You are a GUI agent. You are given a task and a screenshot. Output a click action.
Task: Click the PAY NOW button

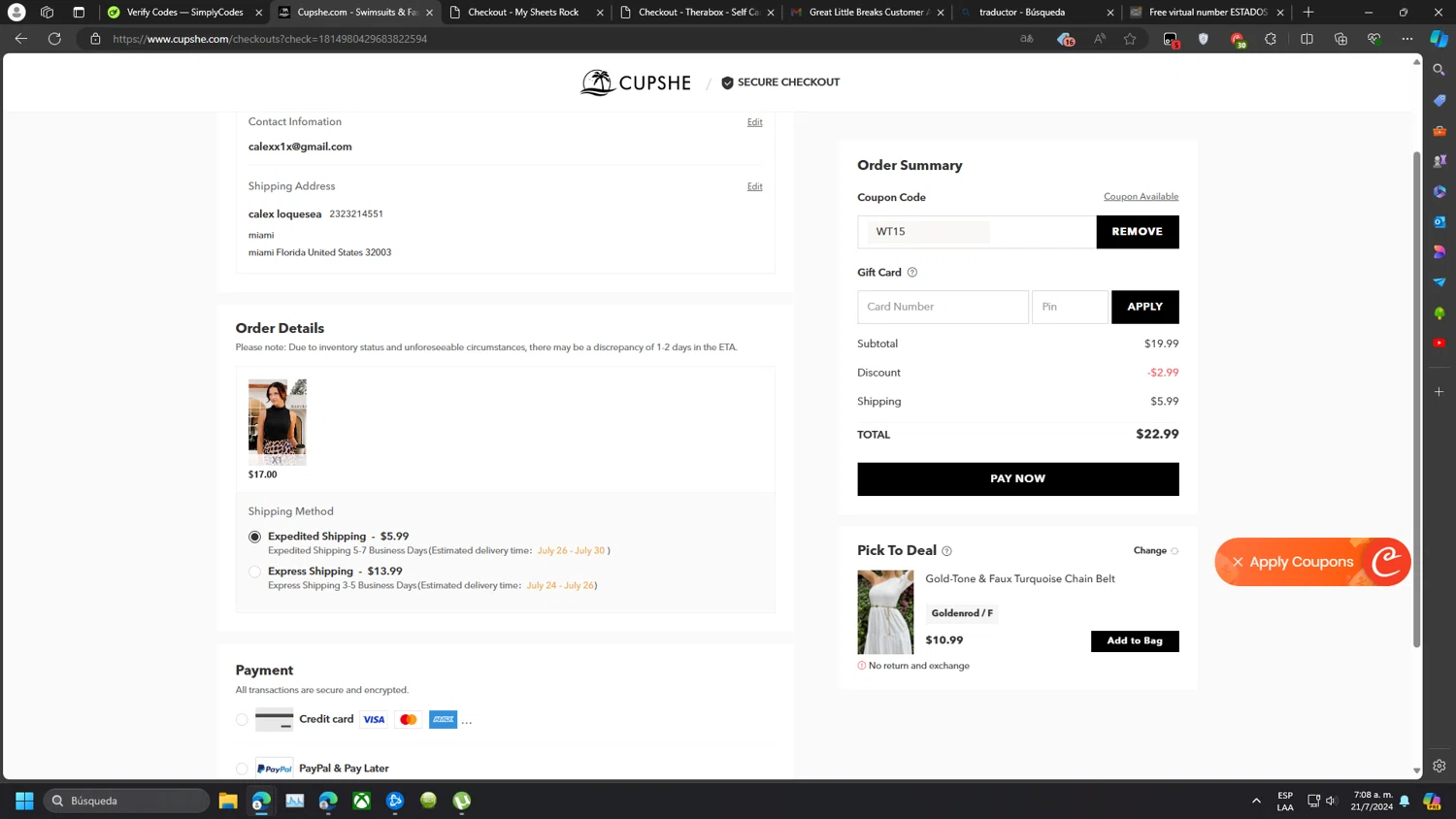pos(1018,479)
